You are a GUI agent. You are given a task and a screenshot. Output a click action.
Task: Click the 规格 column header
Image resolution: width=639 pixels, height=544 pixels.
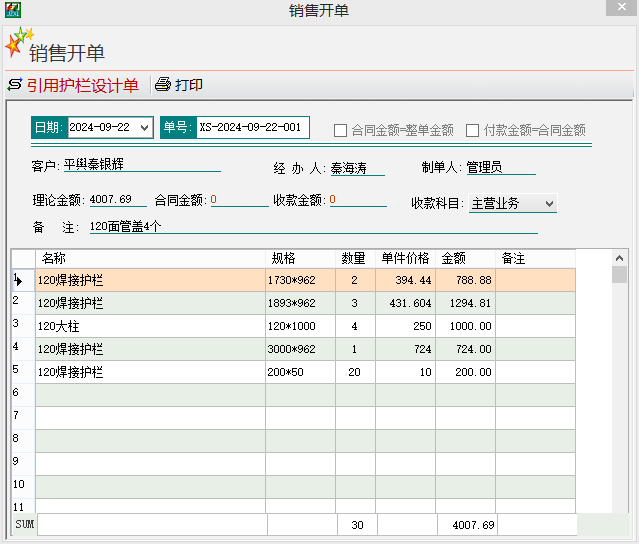[x=300, y=258]
